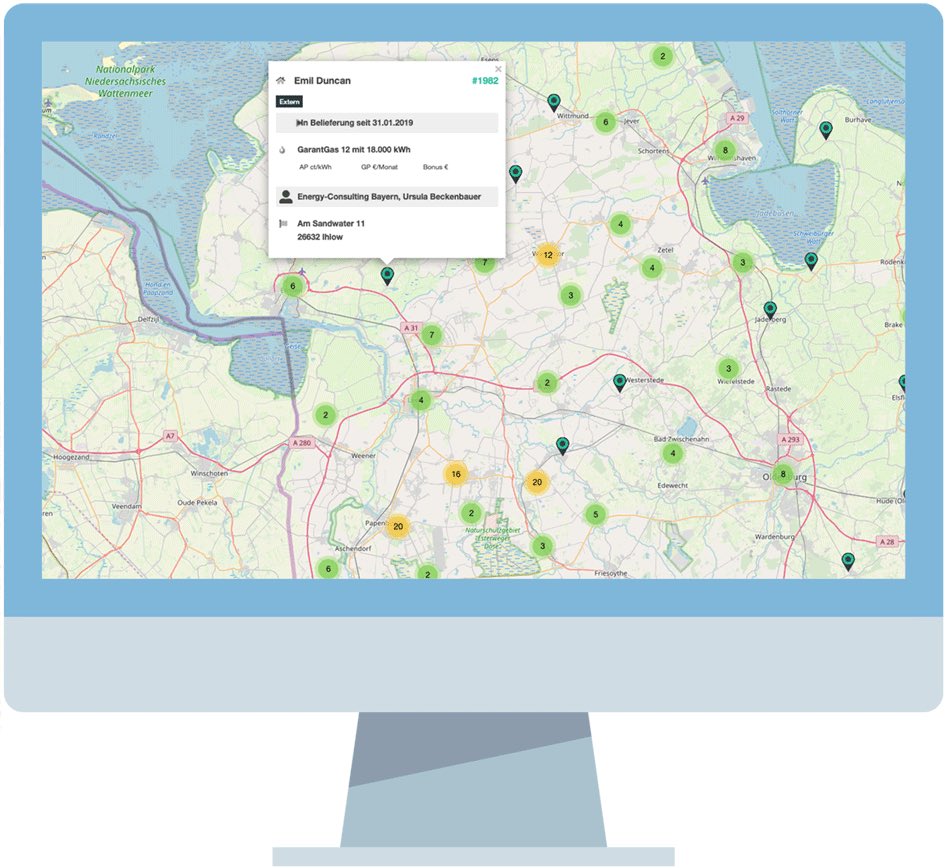Click the airport icon near Wilhelmshaven
Screen dimensions: 945x868
(705, 181)
